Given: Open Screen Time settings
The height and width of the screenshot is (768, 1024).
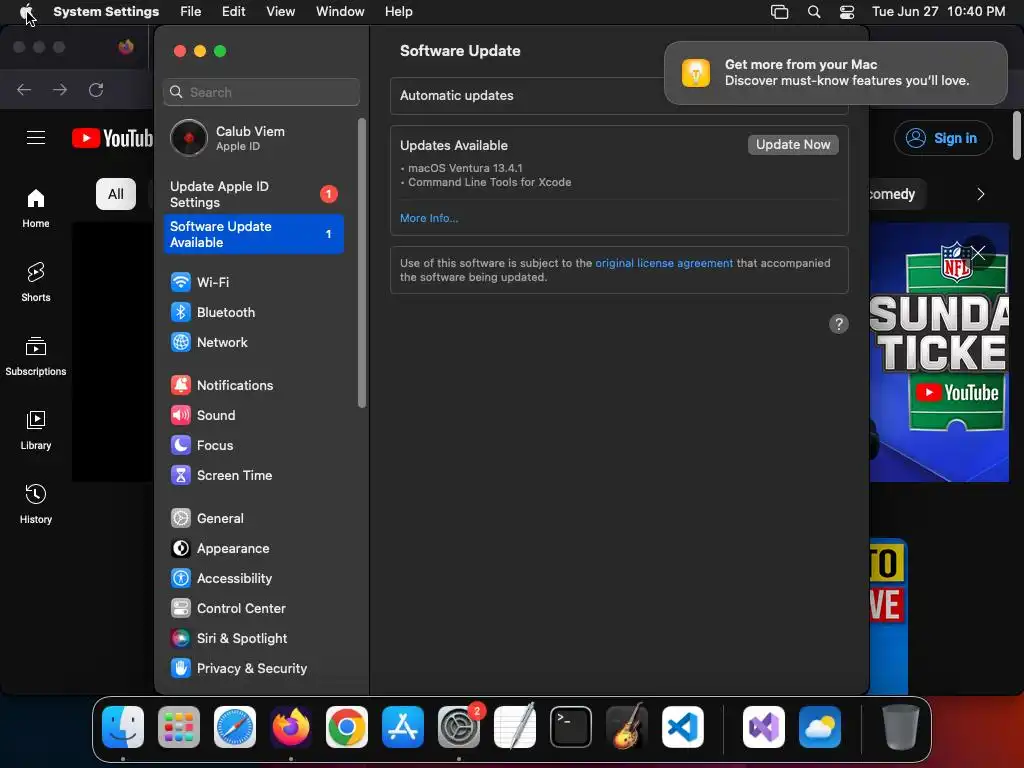Looking at the screenshot, I should point(253,475).
